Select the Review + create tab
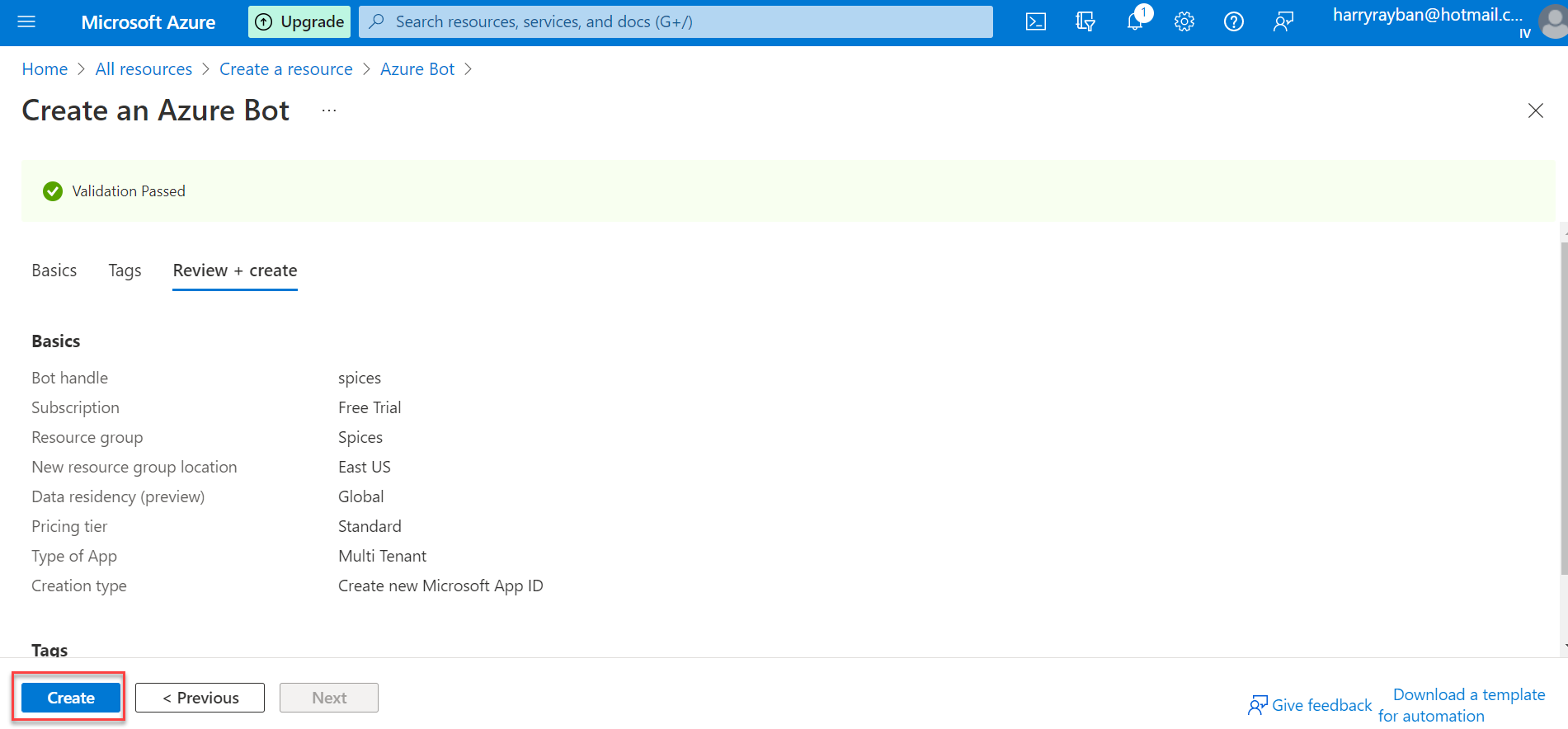This screenshot has width=1568, height=729. click(x=235, y=270)
